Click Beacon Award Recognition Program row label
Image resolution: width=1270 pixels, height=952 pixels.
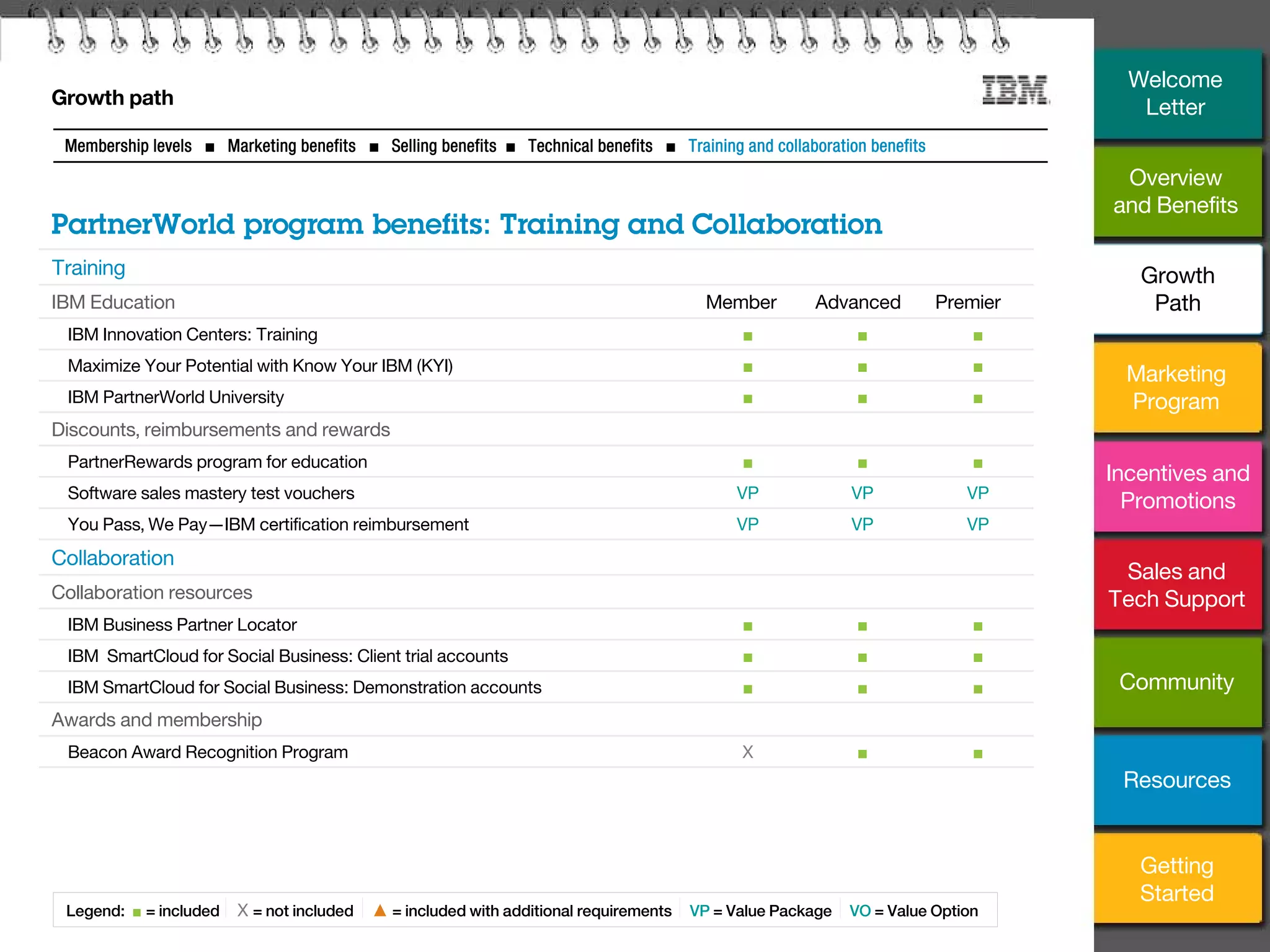click(208, 752)
